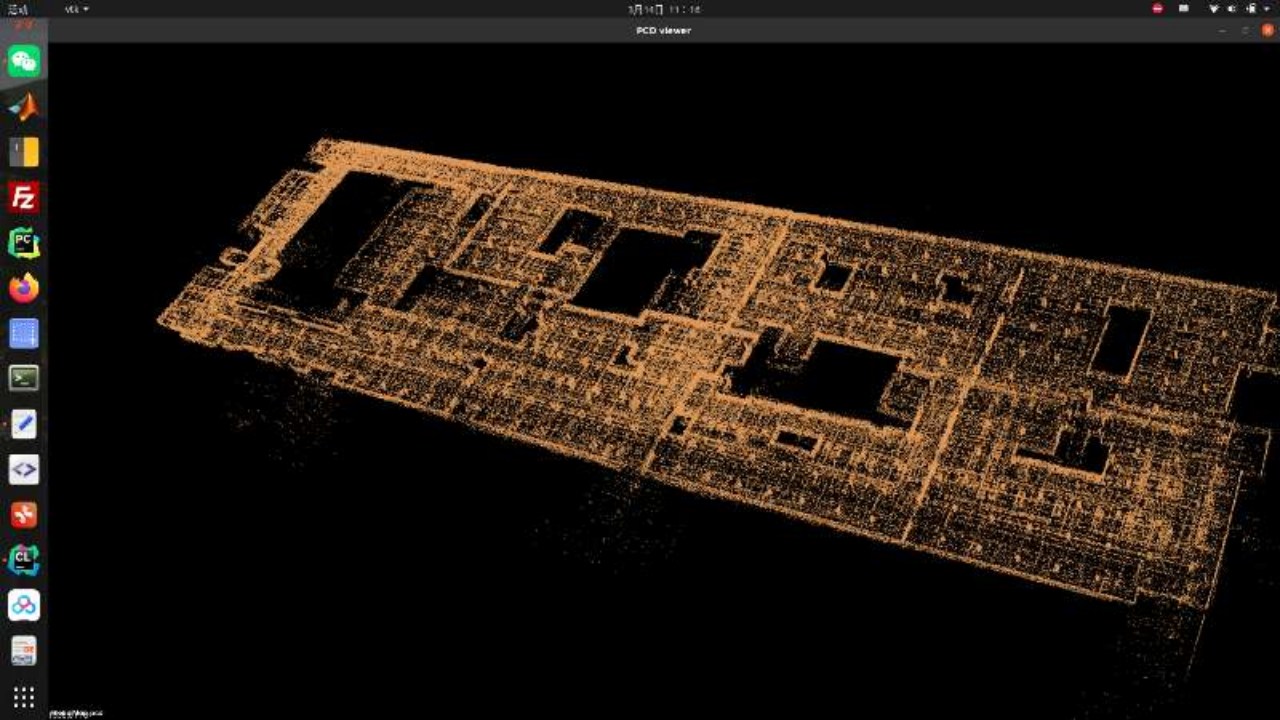Open the network status indicator
Screen dimensions: 1280x720
[1214, 9]
